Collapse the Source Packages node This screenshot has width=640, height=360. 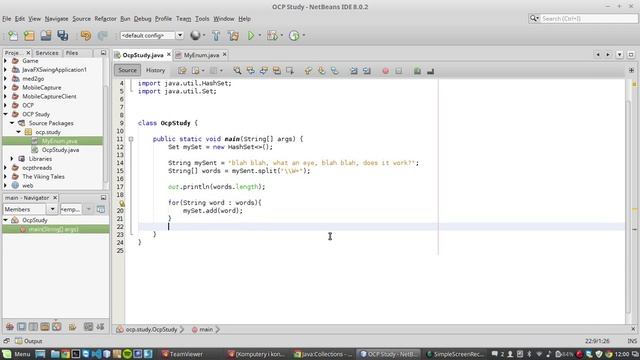12,123
